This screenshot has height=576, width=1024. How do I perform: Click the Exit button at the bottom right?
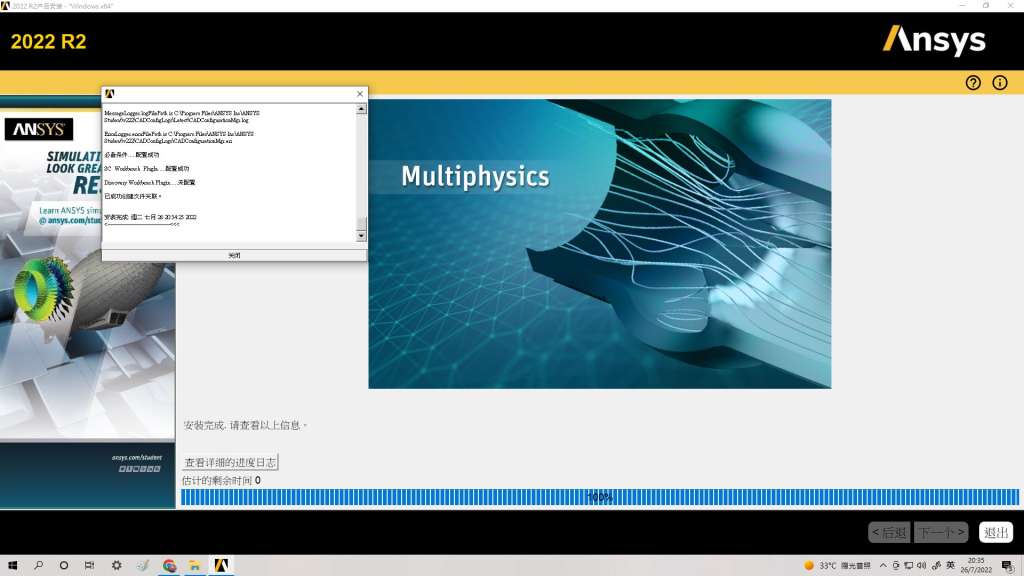[995, 532]
